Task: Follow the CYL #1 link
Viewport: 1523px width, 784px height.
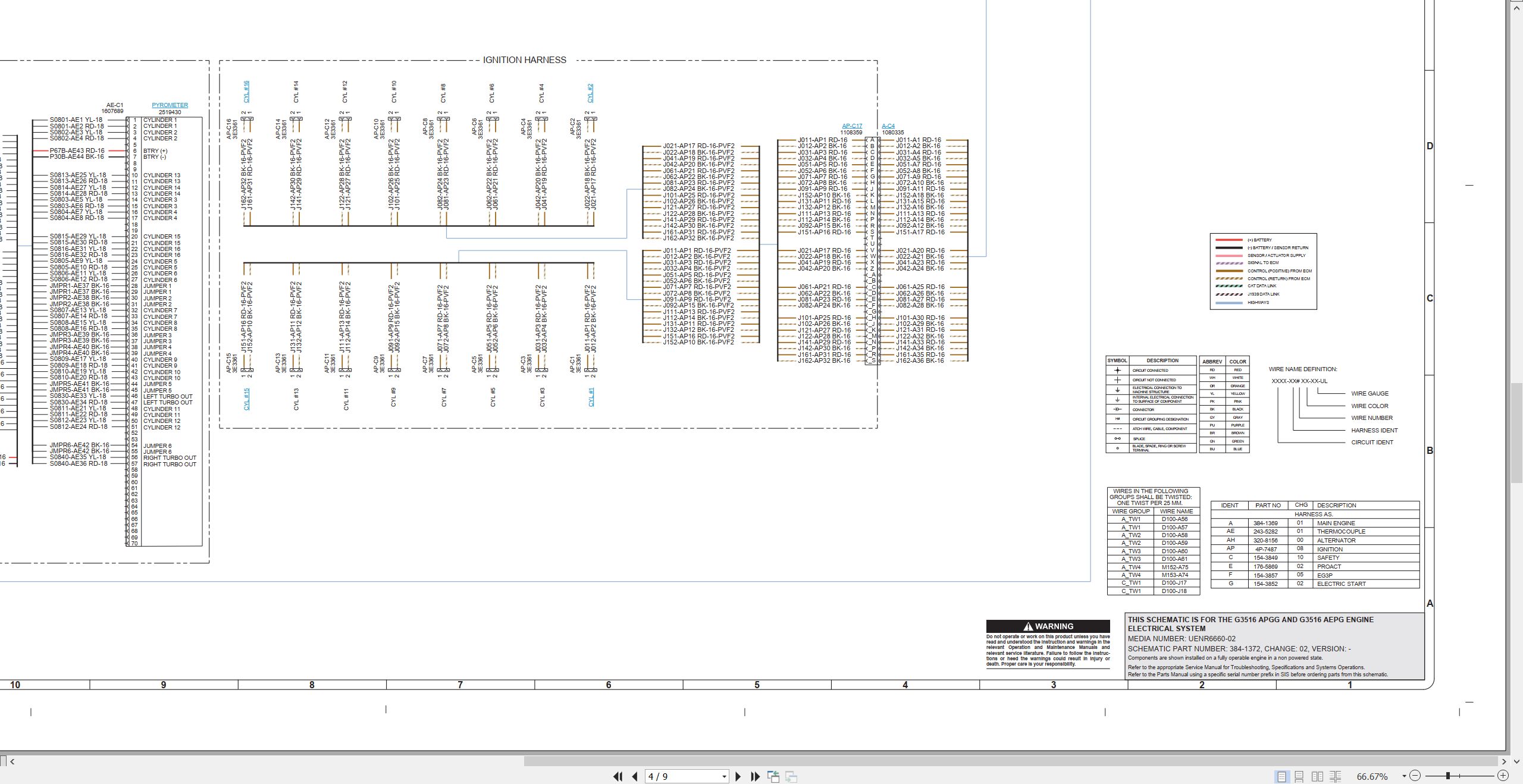Action: click(x=591, y=397)
